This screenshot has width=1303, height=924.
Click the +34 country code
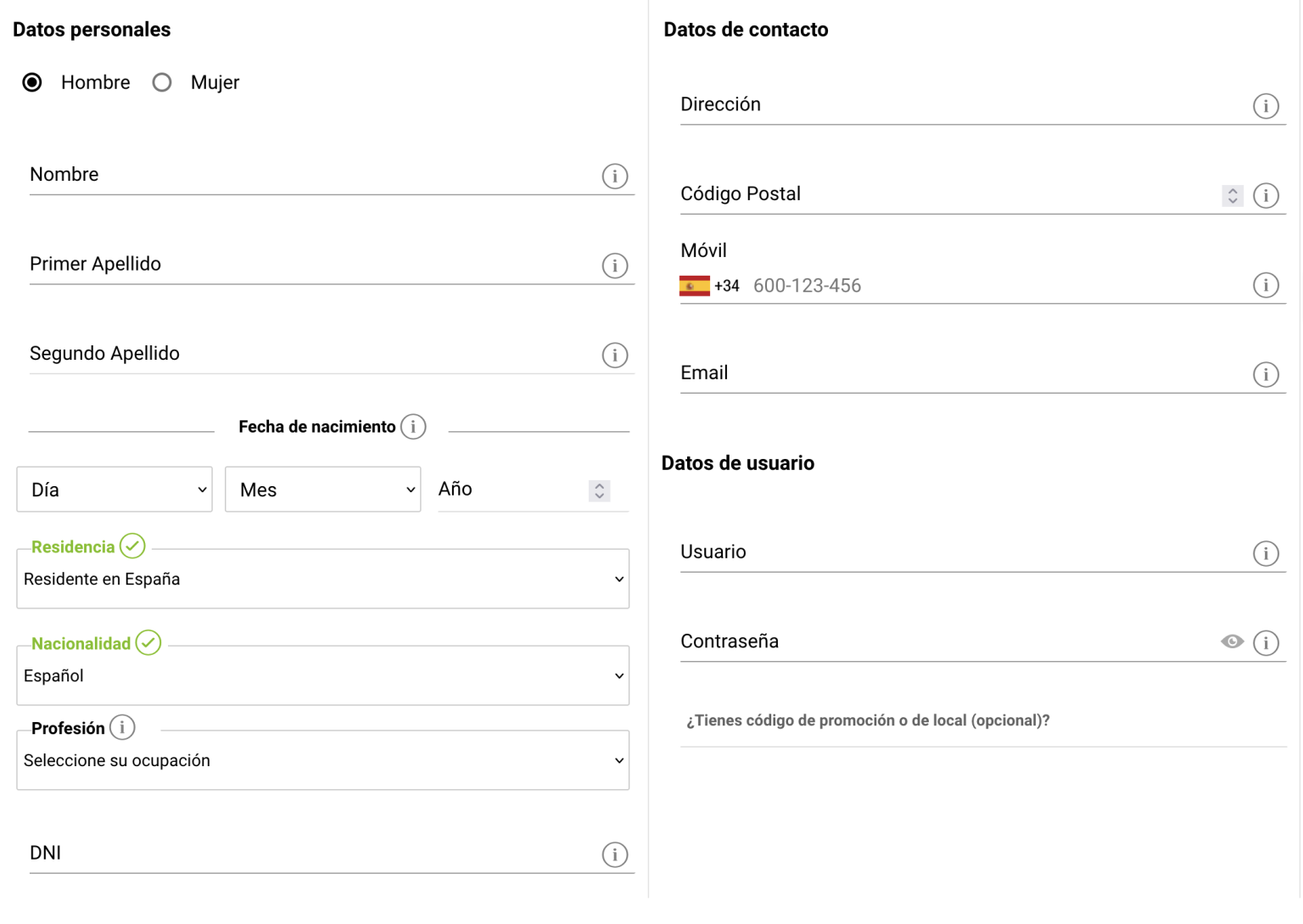(x=727, y=286)
